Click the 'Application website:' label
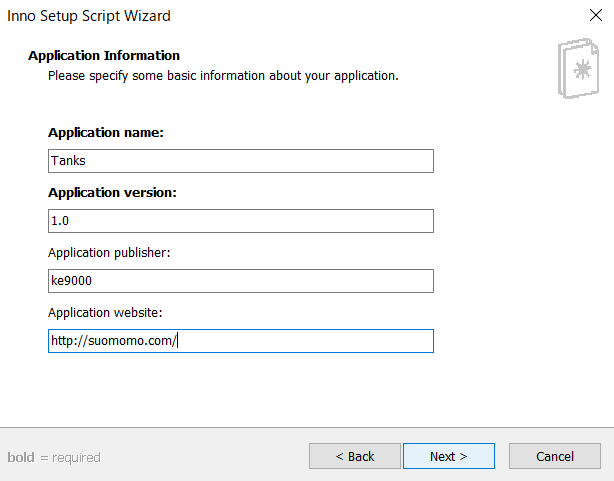 click(x=105, y=313)
